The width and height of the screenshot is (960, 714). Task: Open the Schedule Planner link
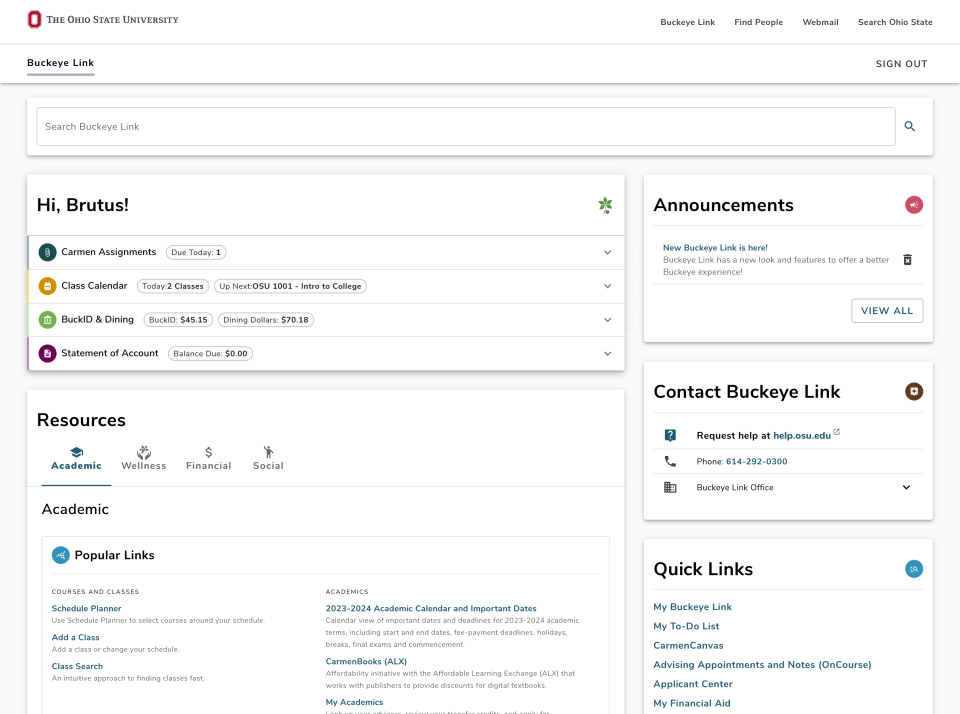86,609
